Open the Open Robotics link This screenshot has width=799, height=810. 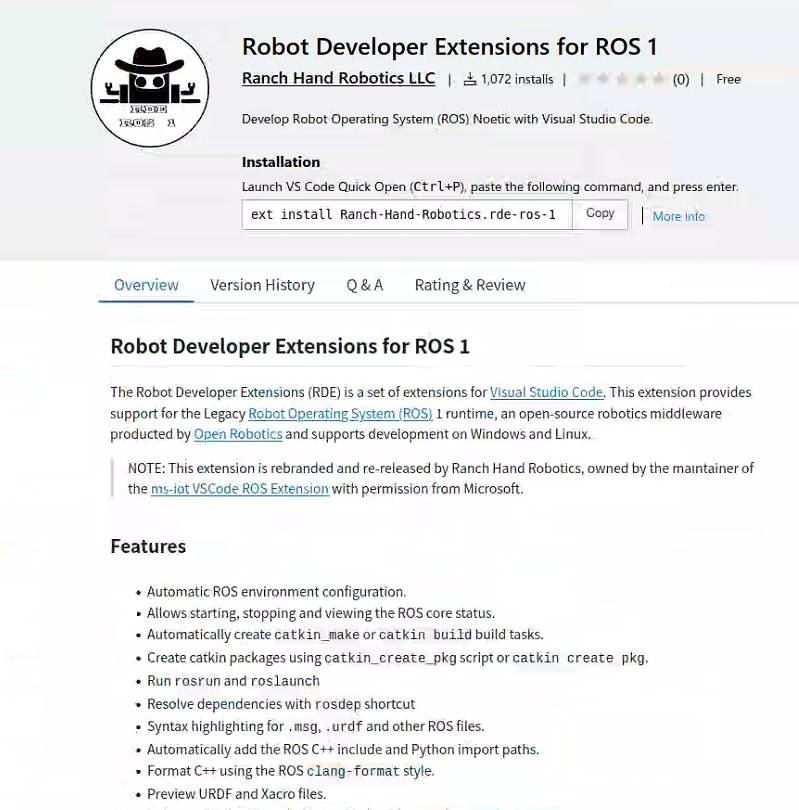[x=238, y=434]
